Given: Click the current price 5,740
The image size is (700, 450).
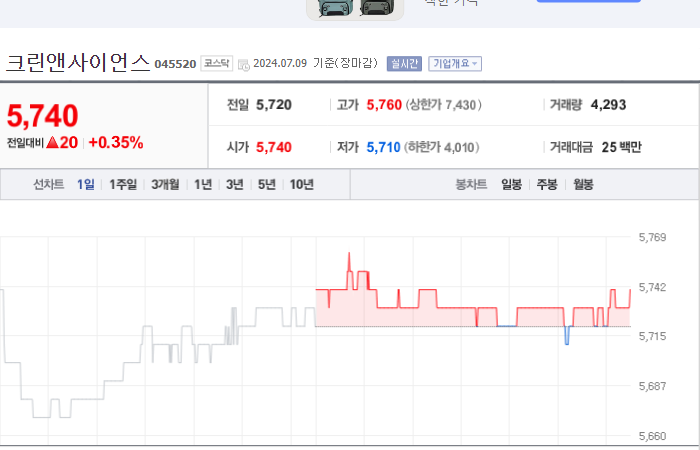Looking at the screenshot, I should tap(42, 116).
